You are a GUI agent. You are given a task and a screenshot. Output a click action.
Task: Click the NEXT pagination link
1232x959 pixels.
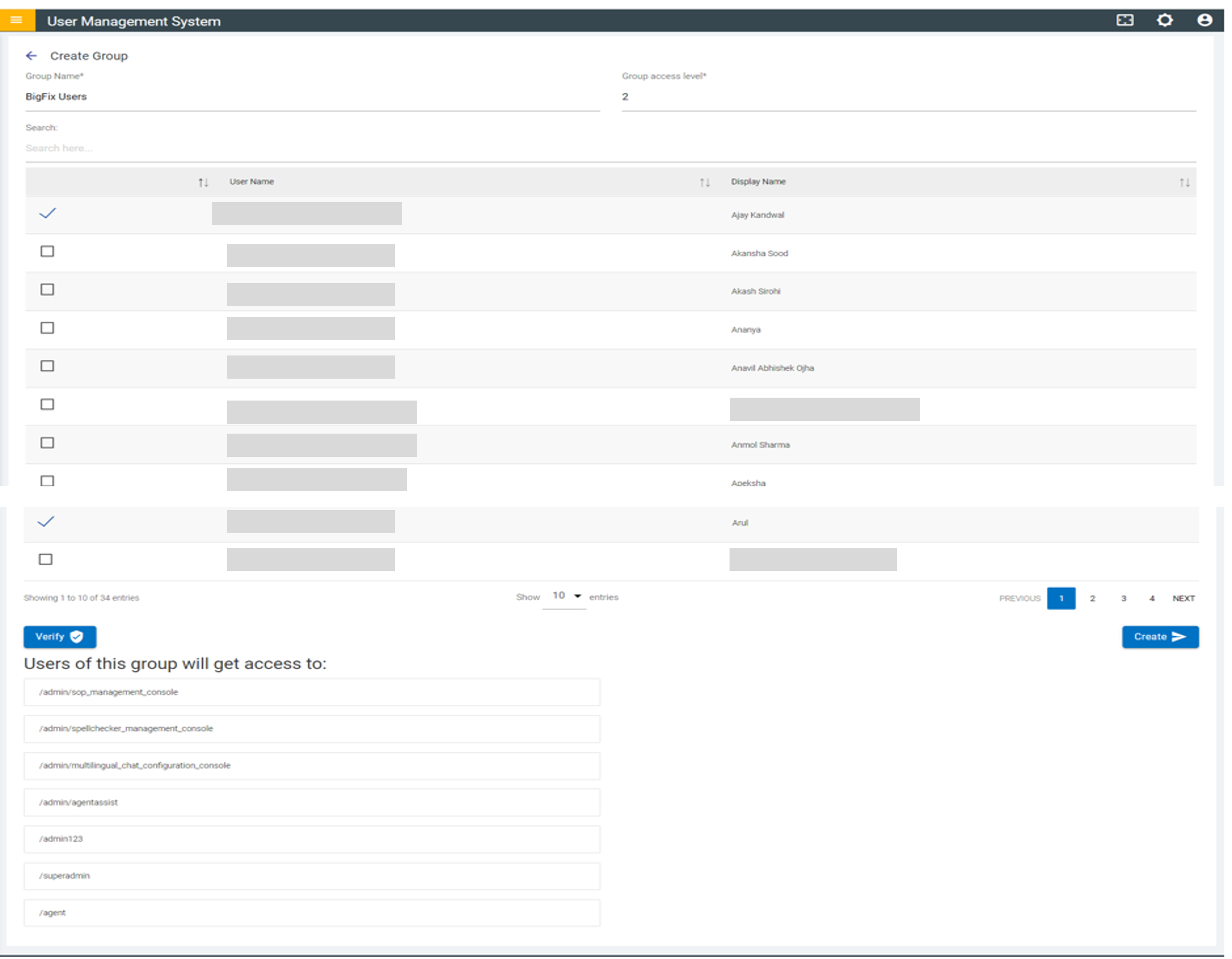click(x=1184, y=599)
